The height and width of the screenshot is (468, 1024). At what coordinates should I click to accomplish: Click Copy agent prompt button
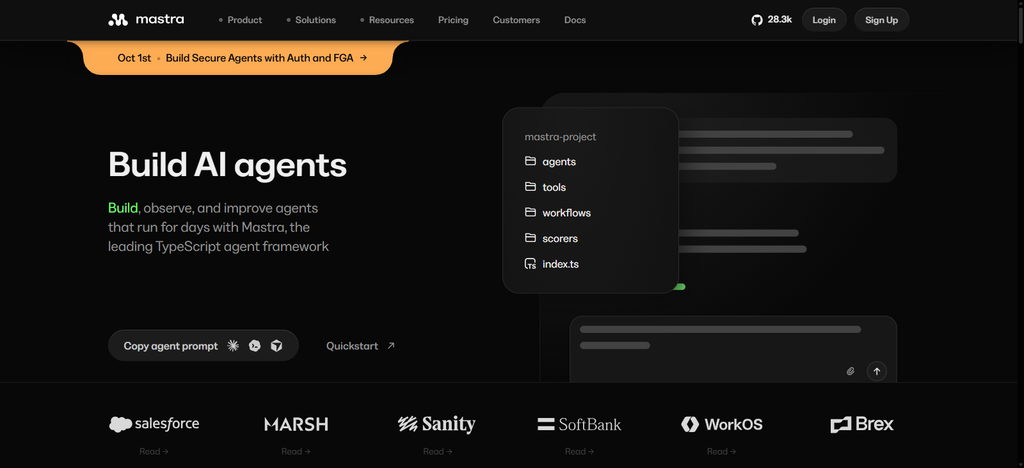[x=203, y=346]
